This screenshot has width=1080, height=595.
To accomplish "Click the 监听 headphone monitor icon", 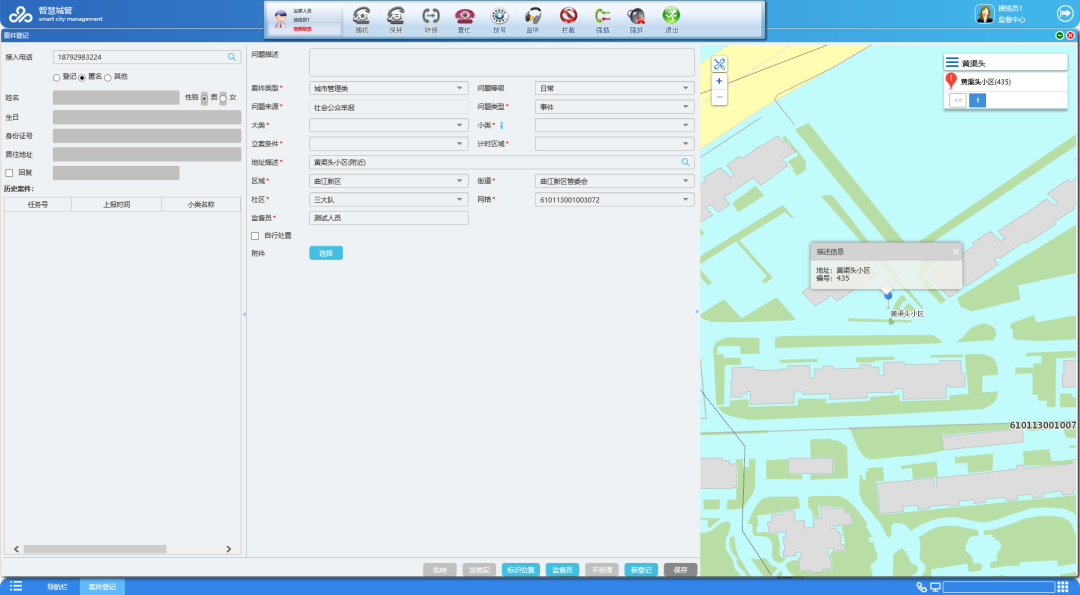I will [533, 16].
